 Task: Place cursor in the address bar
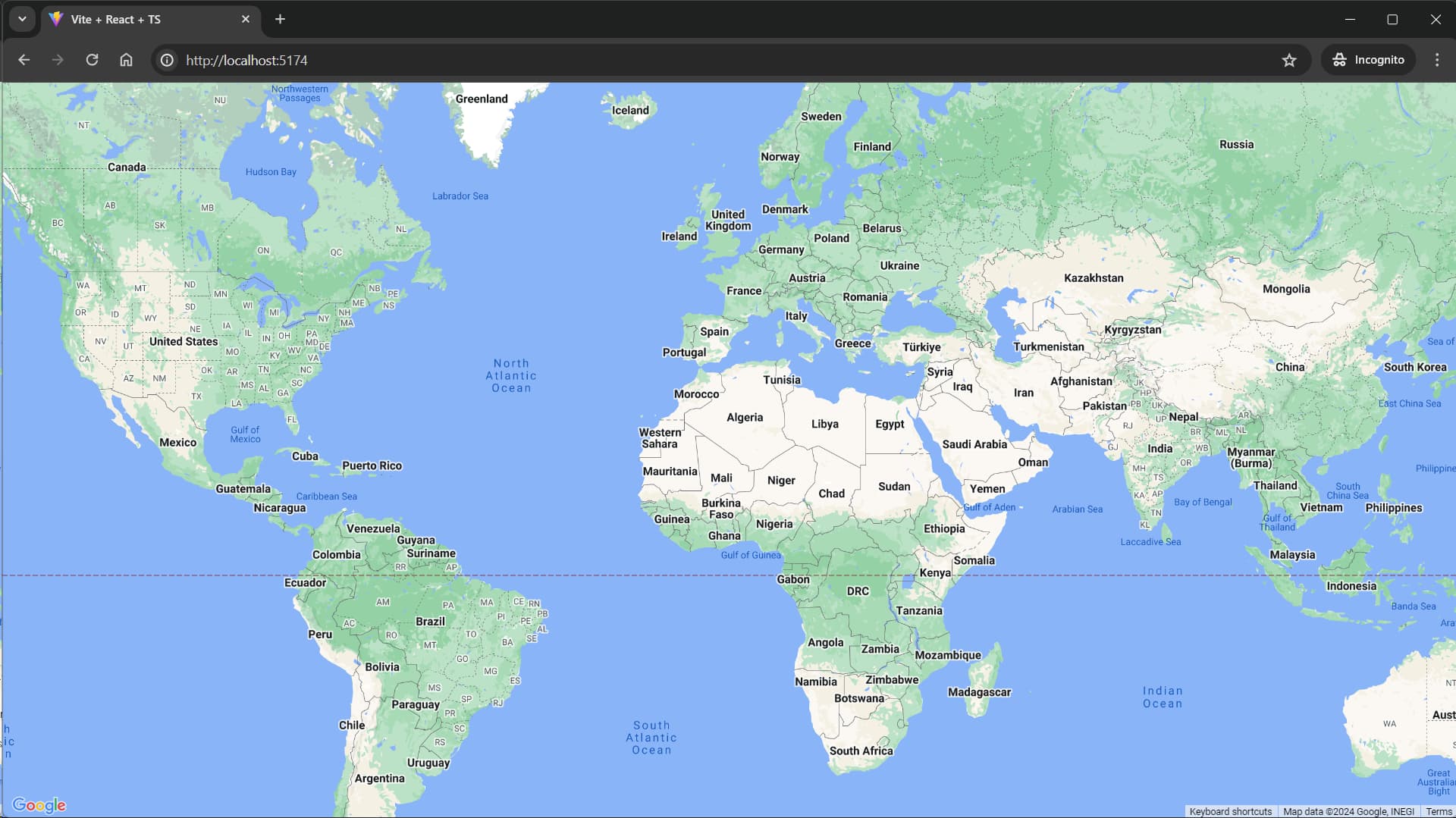click(x=531, y=60)
